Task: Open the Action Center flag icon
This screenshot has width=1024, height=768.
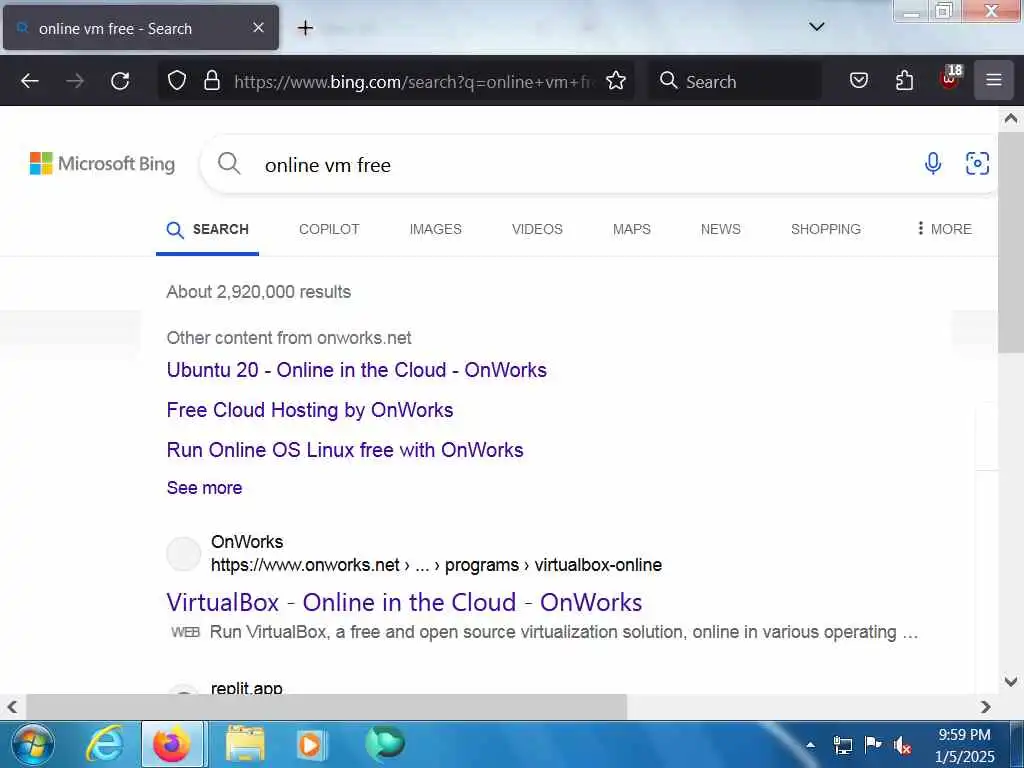Action: (872, 744)
